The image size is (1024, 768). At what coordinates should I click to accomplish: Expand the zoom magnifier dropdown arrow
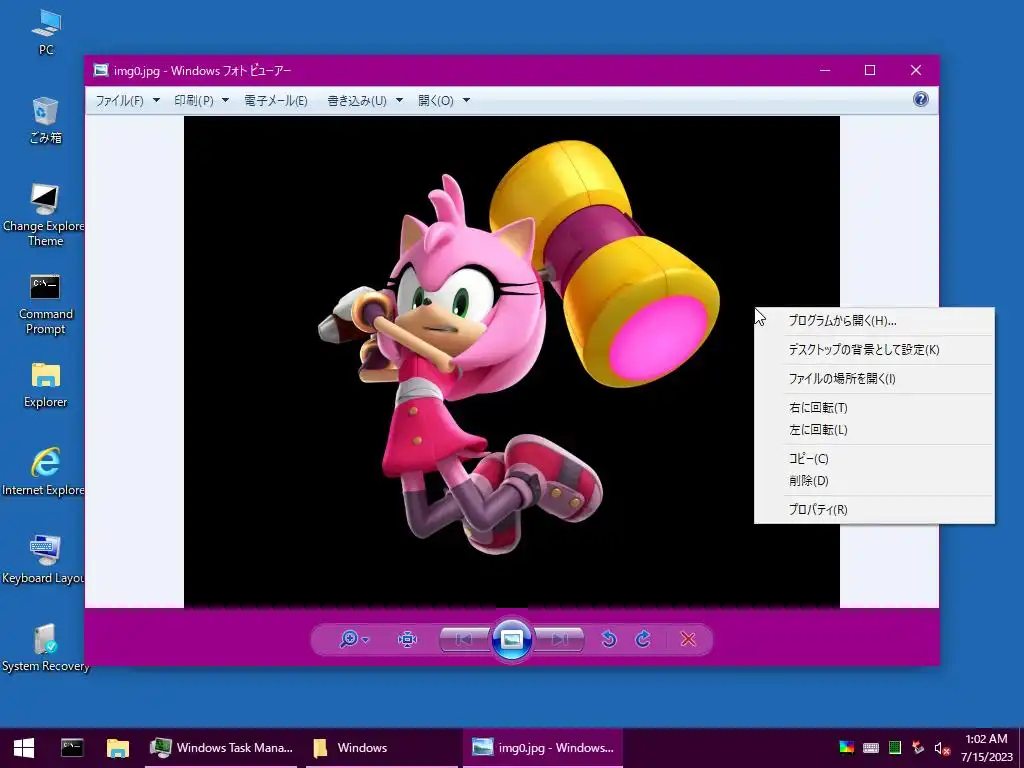[366, 640]
